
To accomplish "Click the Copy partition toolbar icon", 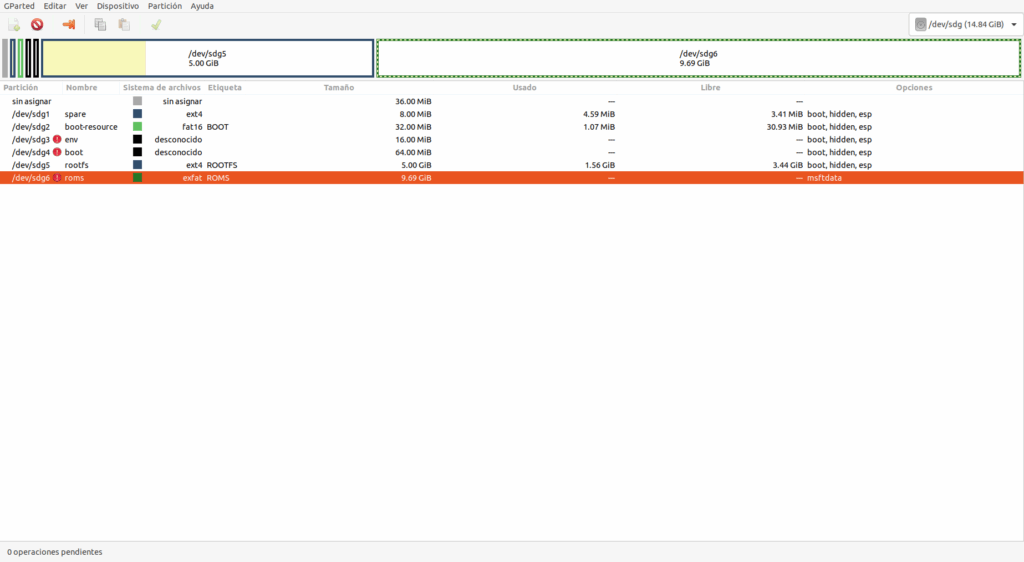I will 100,24.
